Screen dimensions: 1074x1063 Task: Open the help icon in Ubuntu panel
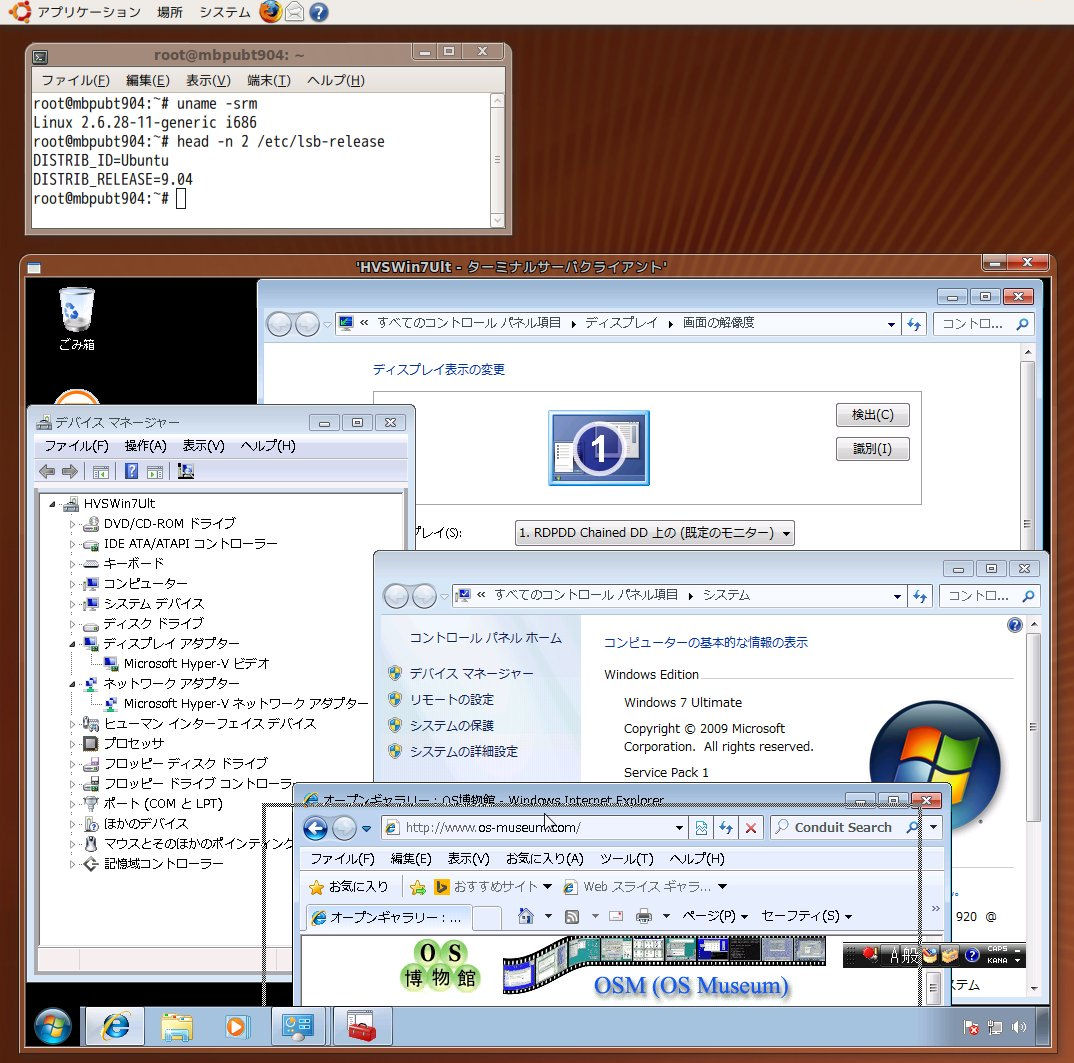pos(319,12)
